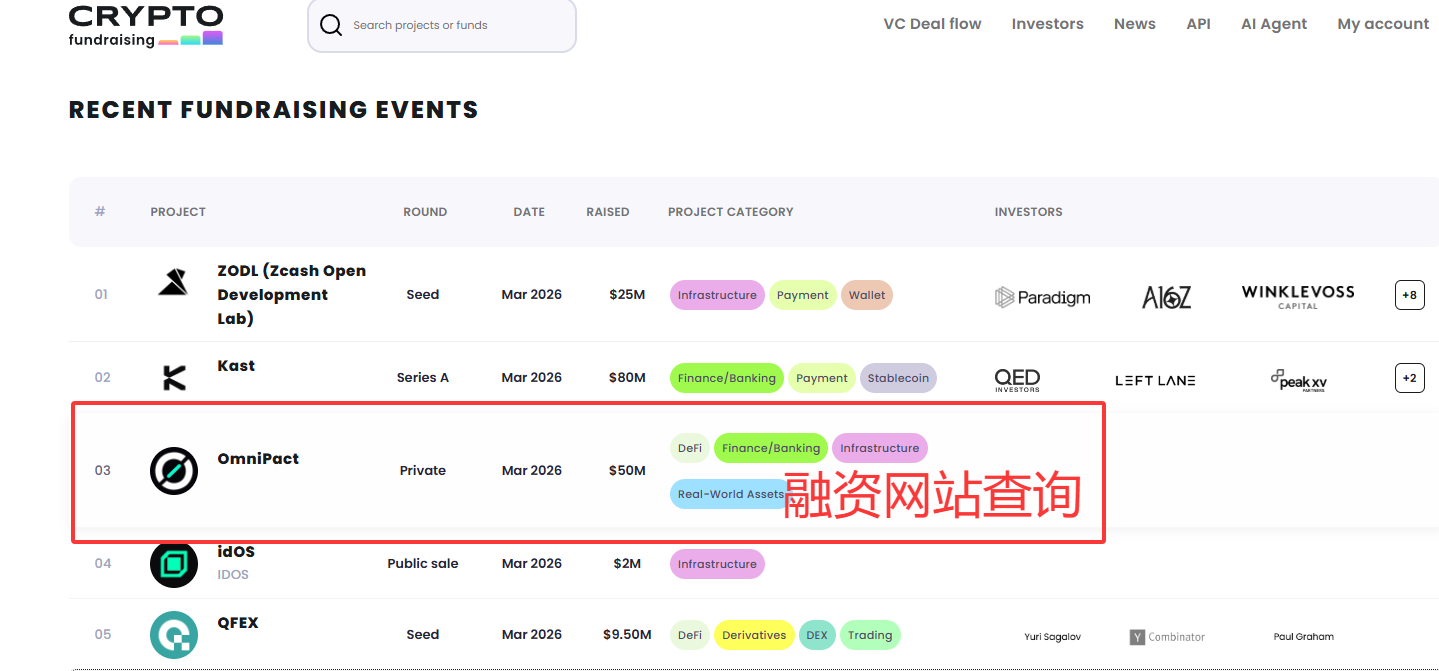
Task: Click the search magnifier icon
Action: (x=331, y=25)
